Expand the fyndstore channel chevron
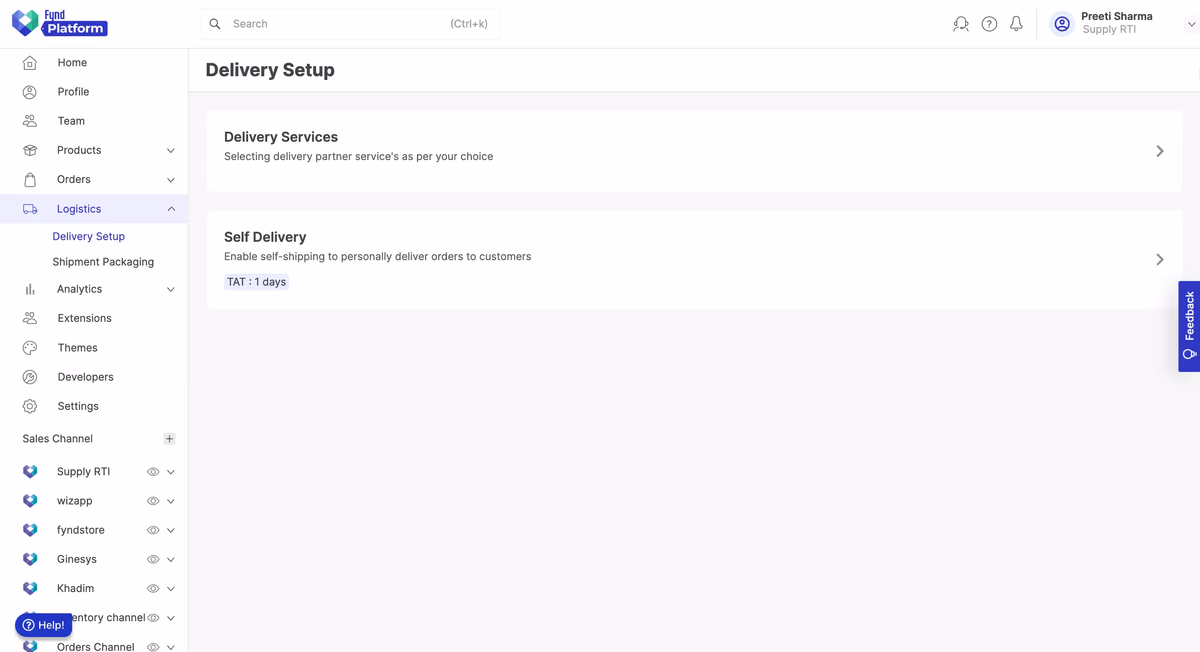The height and width of the screenshot is (652, 1200). (171, 530)
